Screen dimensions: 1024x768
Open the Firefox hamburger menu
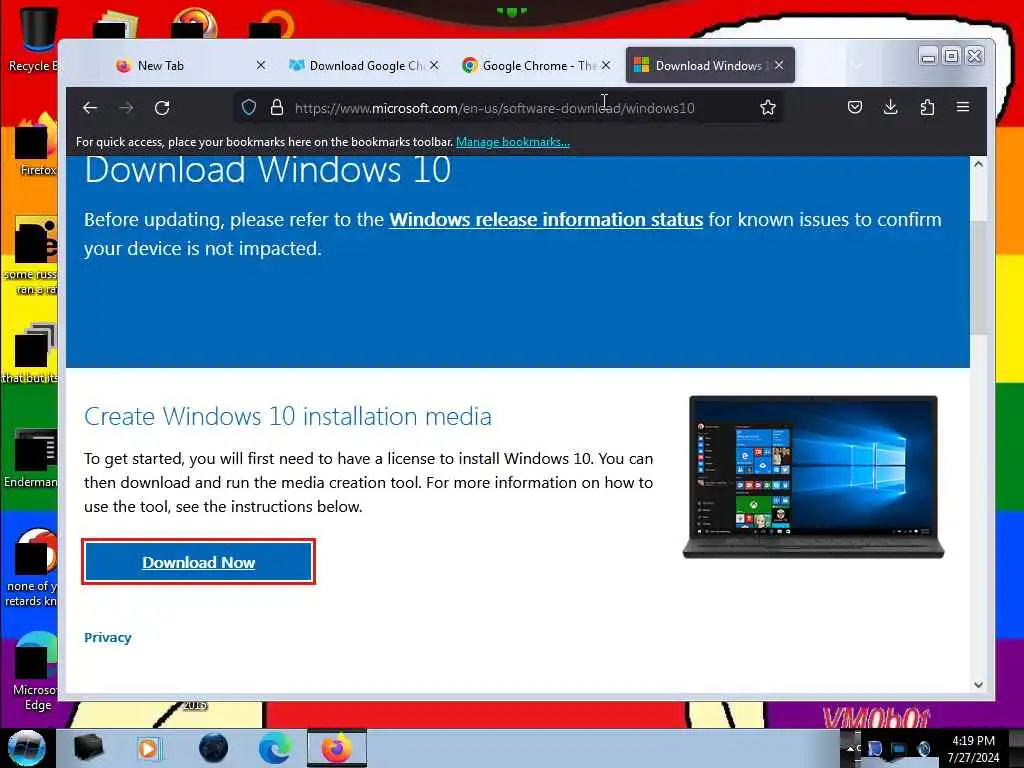[x=963, y=106]
